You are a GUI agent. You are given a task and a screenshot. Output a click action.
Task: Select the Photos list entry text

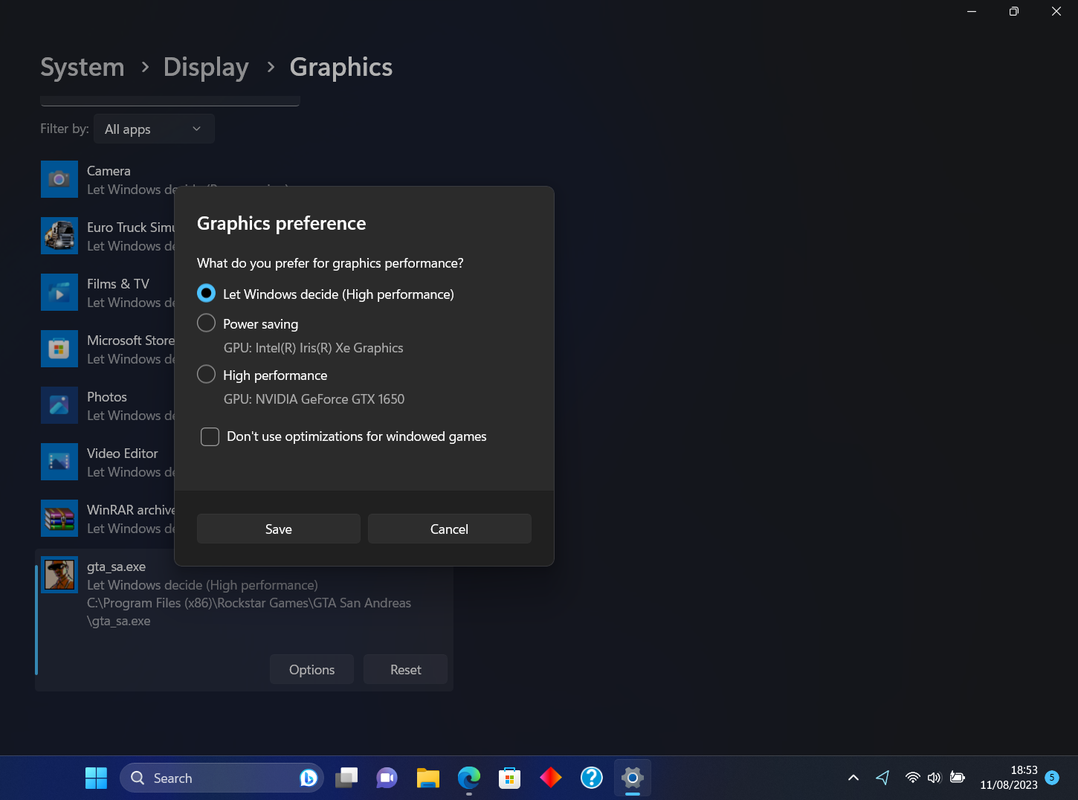(x=107, y=397)
